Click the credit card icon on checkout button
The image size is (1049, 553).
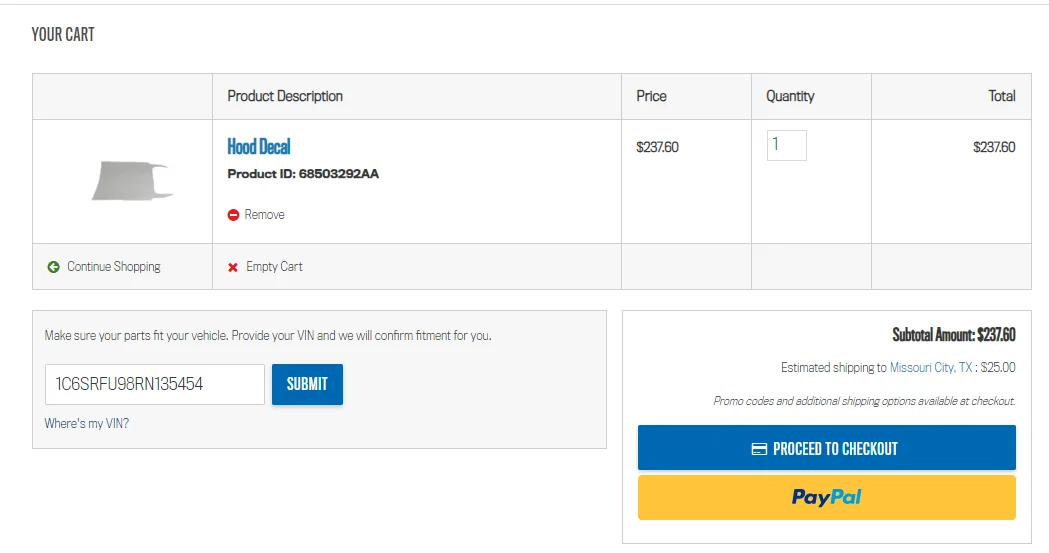(x=759, y=449)
